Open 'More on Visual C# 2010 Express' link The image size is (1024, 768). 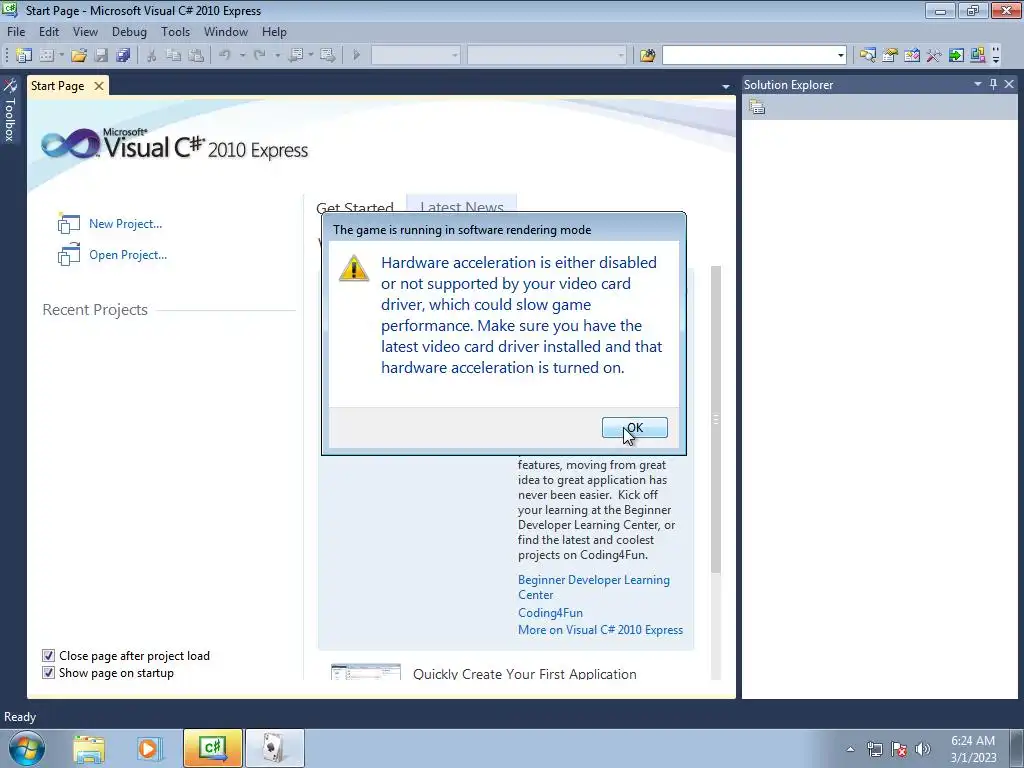point(600,630)
